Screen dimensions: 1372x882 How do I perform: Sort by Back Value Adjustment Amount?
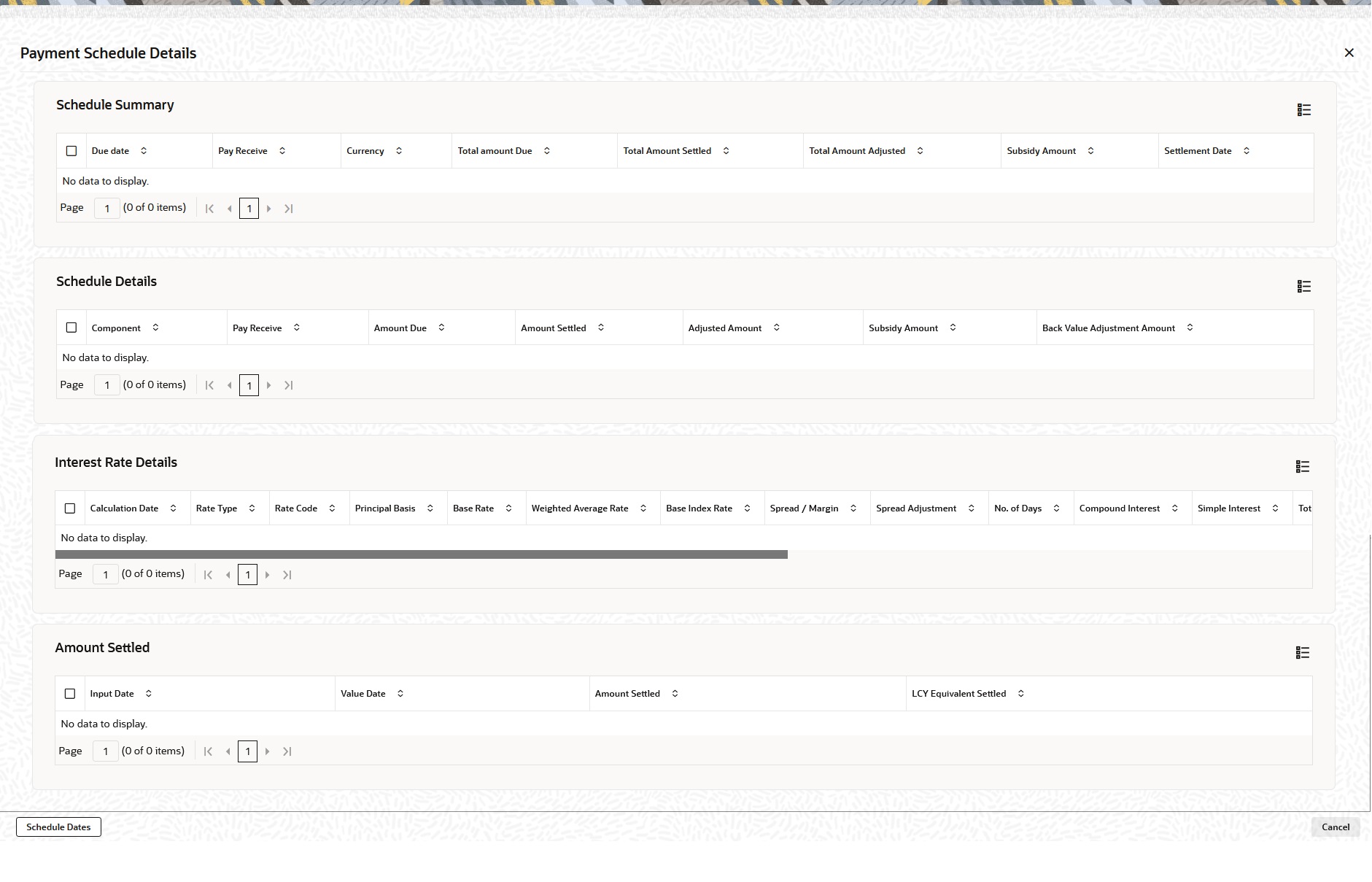tap(1190, 328)
